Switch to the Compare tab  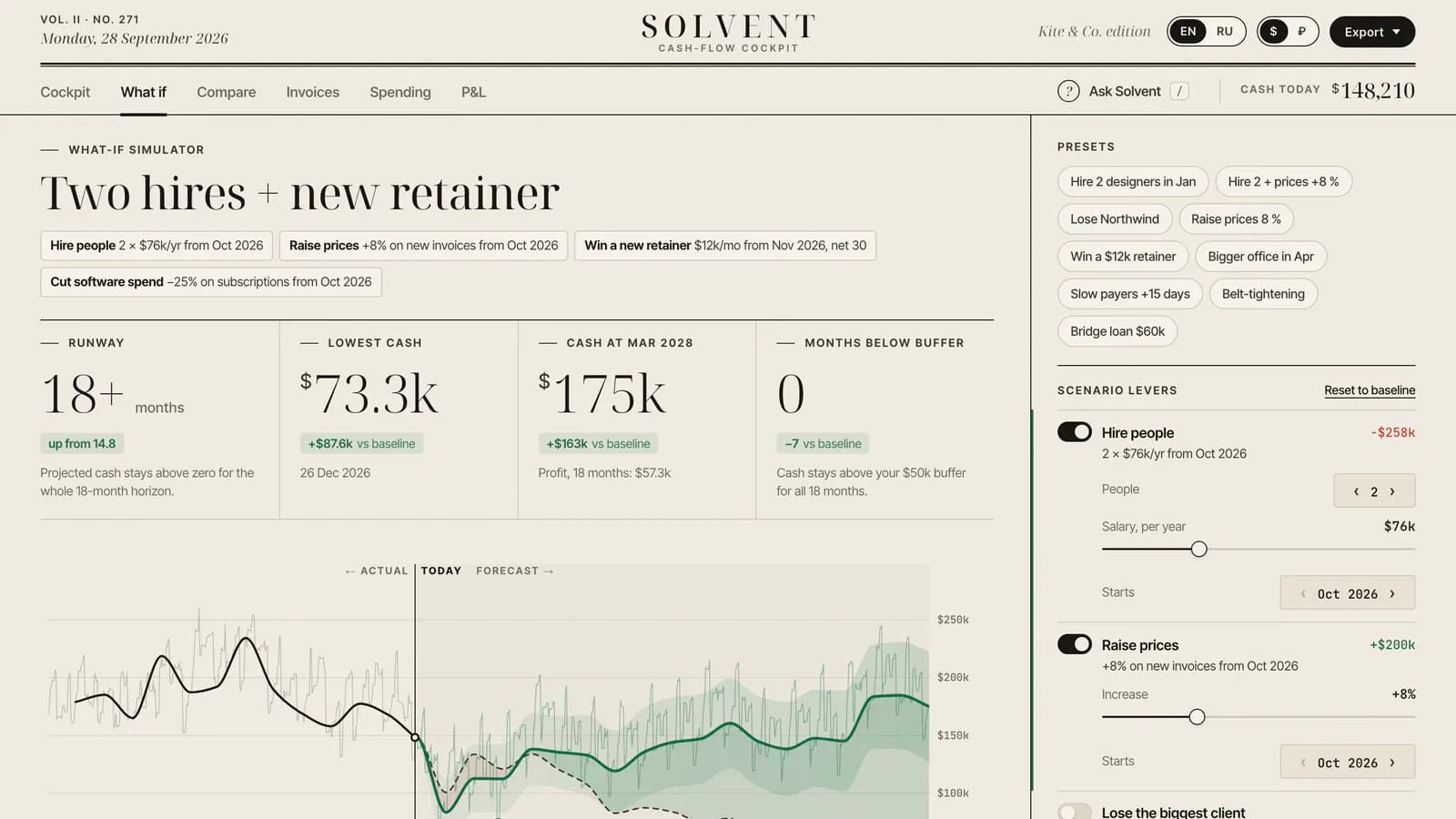click(x=227, y=92)
